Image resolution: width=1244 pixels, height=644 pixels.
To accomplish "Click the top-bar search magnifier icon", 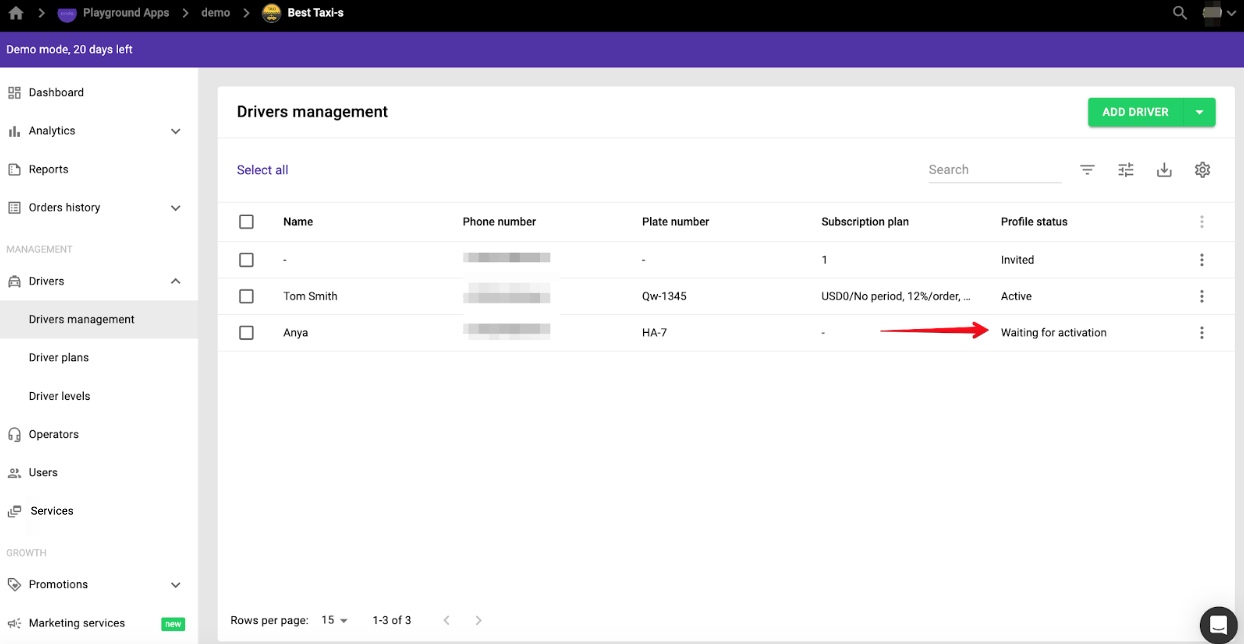I will click(x=1180, y=13).
